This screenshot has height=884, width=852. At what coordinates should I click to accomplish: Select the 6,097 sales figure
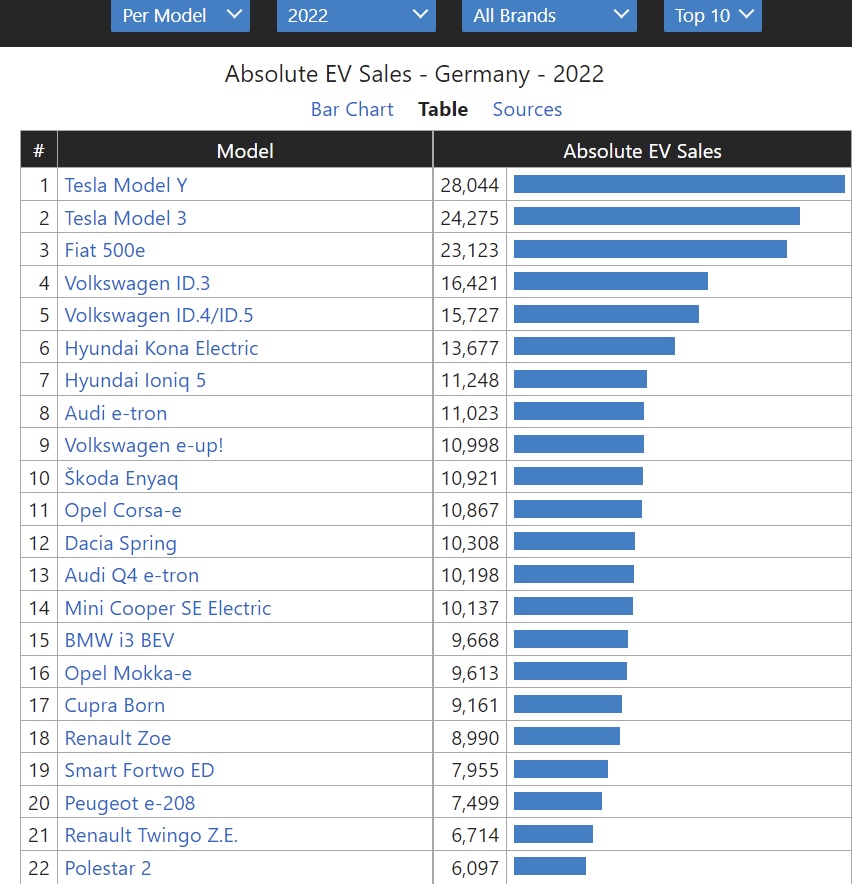pos(475,868)
